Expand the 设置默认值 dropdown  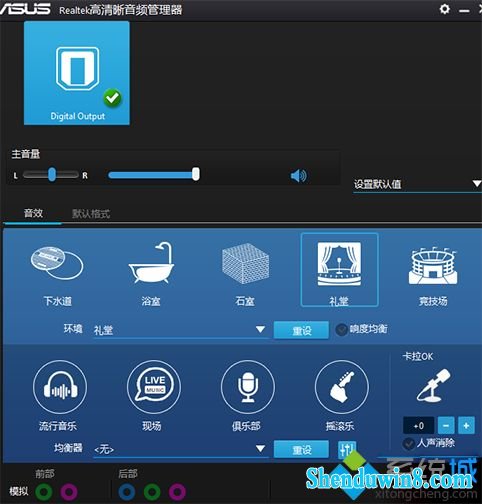point(417,184)
